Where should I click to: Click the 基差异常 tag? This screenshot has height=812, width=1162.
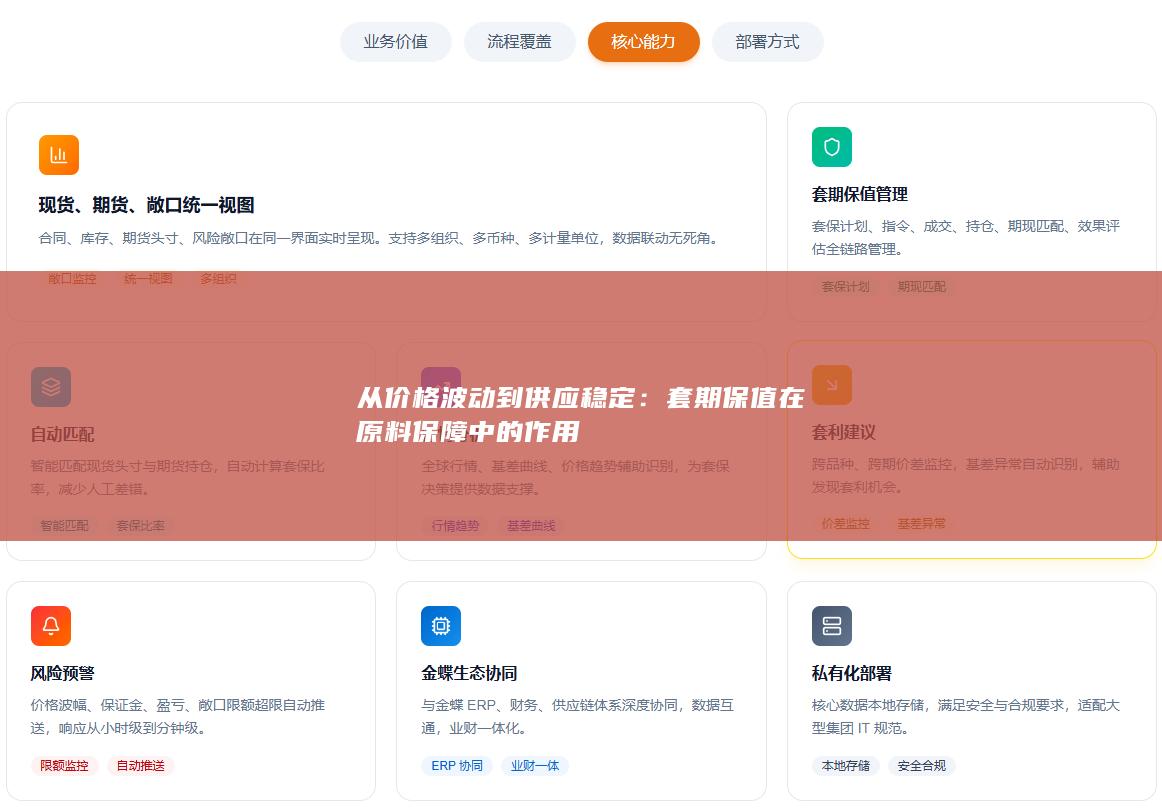tap(921, 523)
